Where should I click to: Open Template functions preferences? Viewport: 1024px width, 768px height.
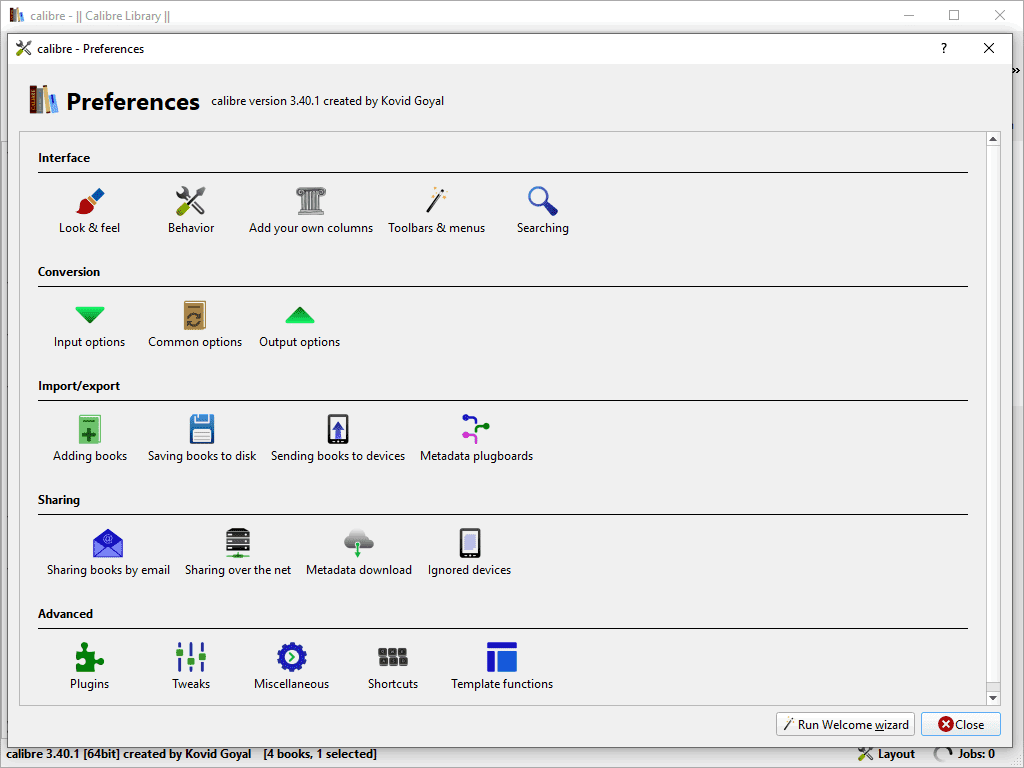(x=502, y=667)
